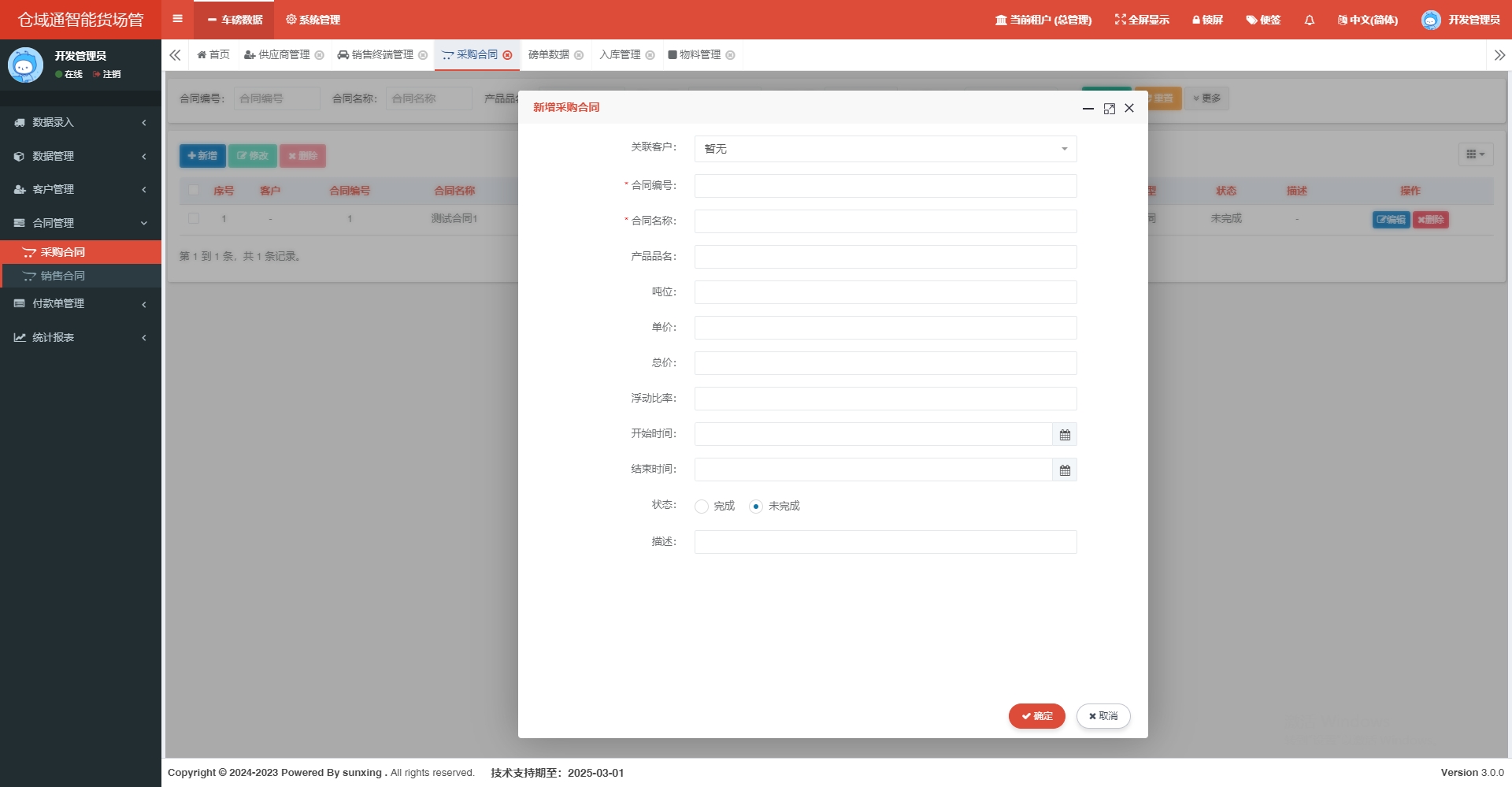Toggle the sidebar hamburger menu icon
The height and width of the screenshot is (787, 1512).
point(178,19)
